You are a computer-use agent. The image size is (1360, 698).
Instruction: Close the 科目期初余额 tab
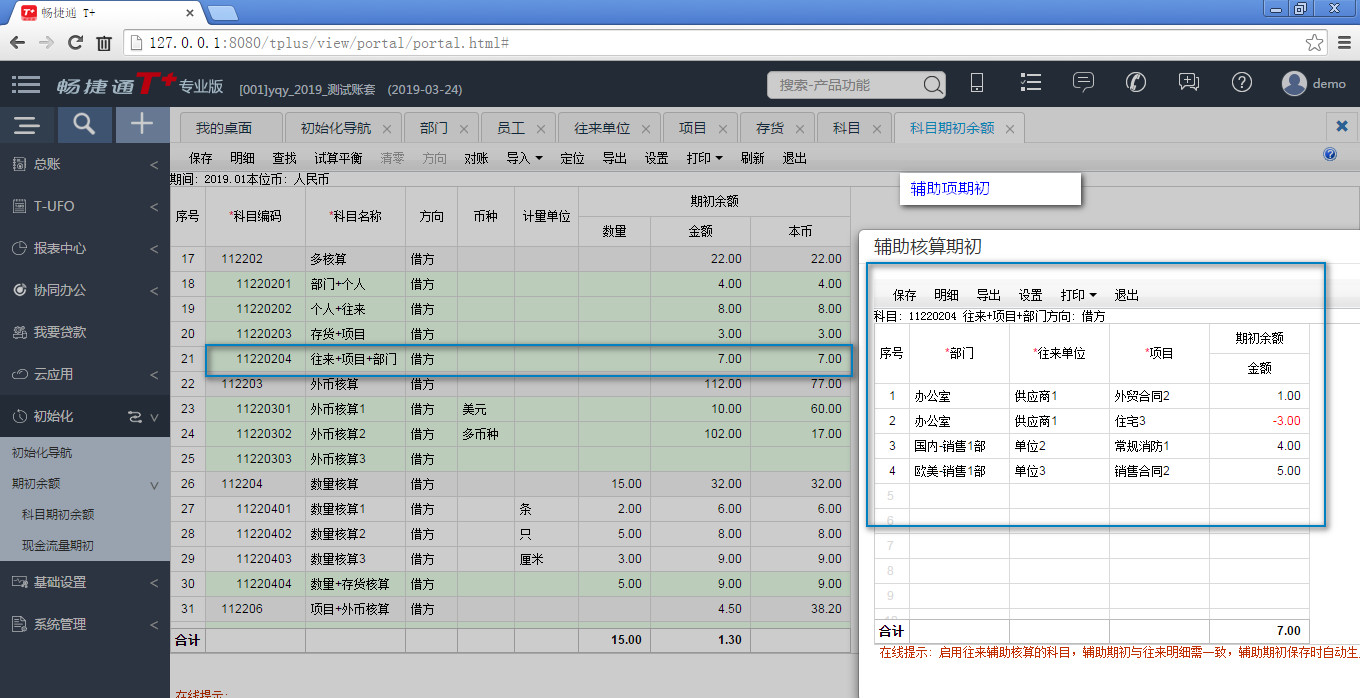1010,129
